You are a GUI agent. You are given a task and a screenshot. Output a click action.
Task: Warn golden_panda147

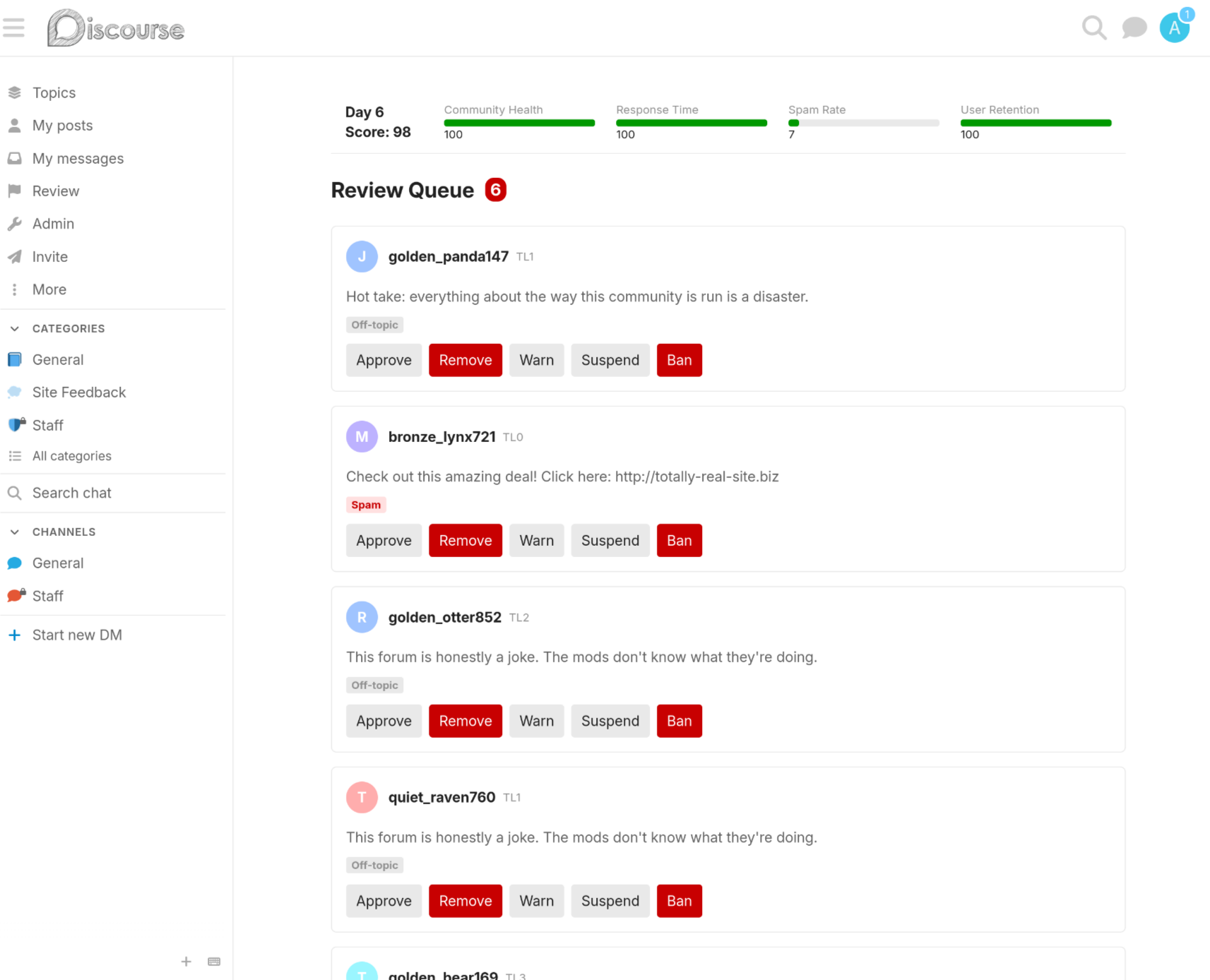pyautogui.click(x=537, y=360)
